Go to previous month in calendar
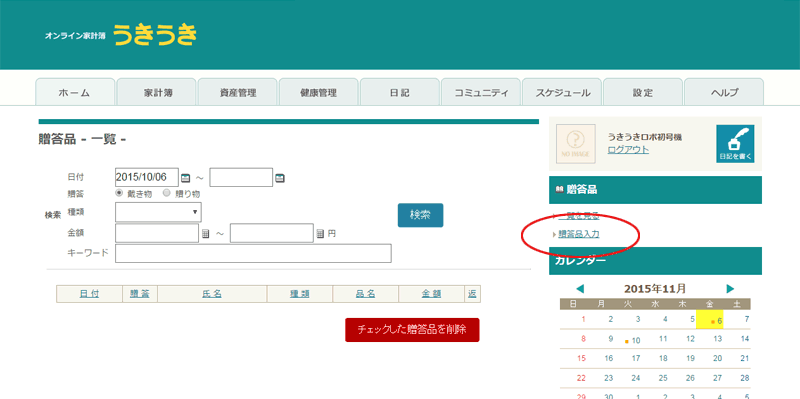The height and width of the screenshot is (399, 800). 580,289
